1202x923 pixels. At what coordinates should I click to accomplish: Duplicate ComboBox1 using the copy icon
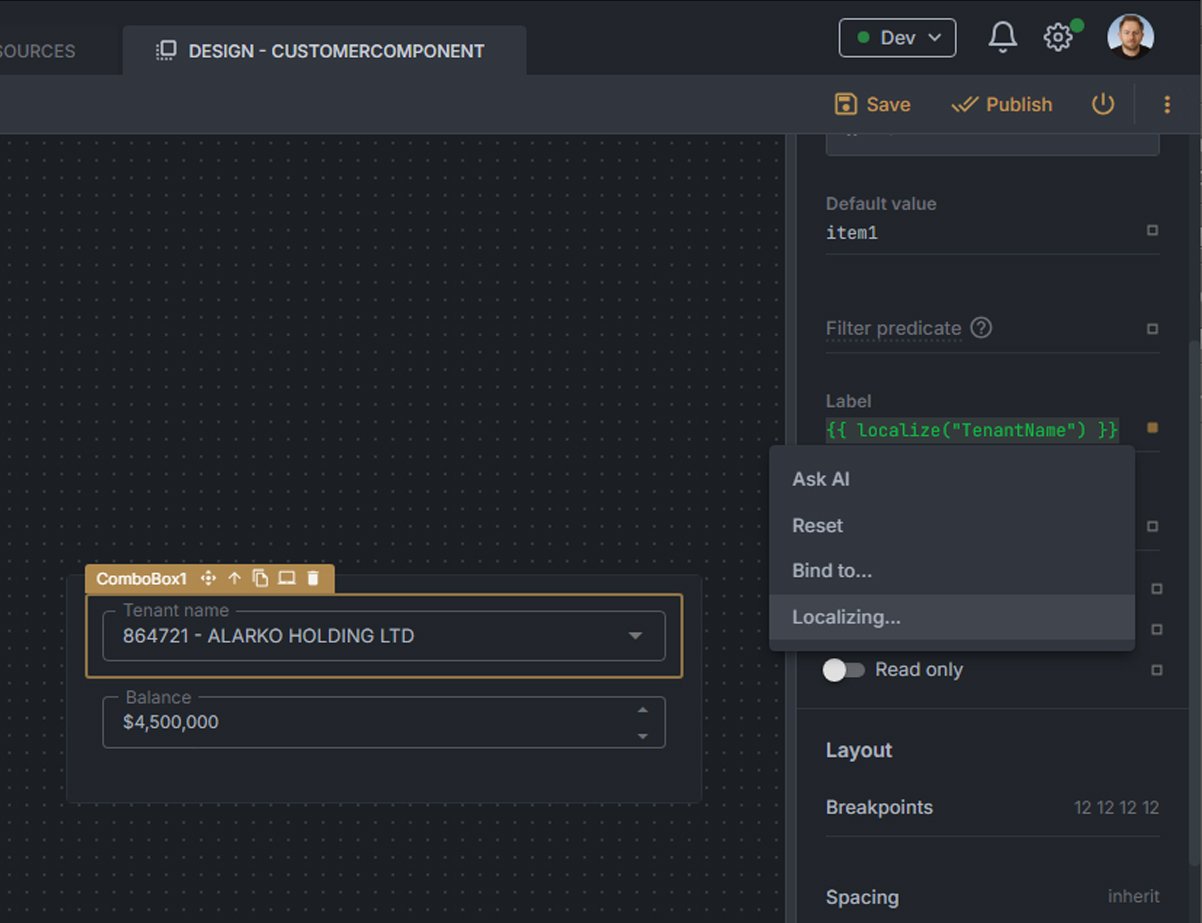[x=260, y=578]
